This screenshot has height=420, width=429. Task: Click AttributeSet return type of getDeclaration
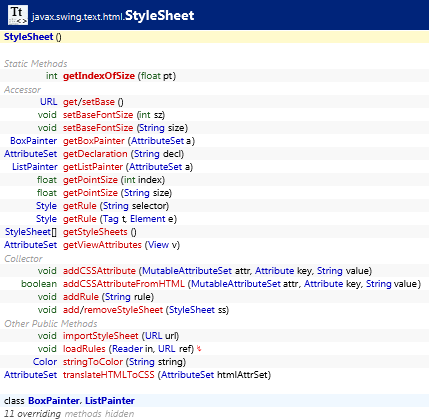pyautogui.click(x=31, y=154)
